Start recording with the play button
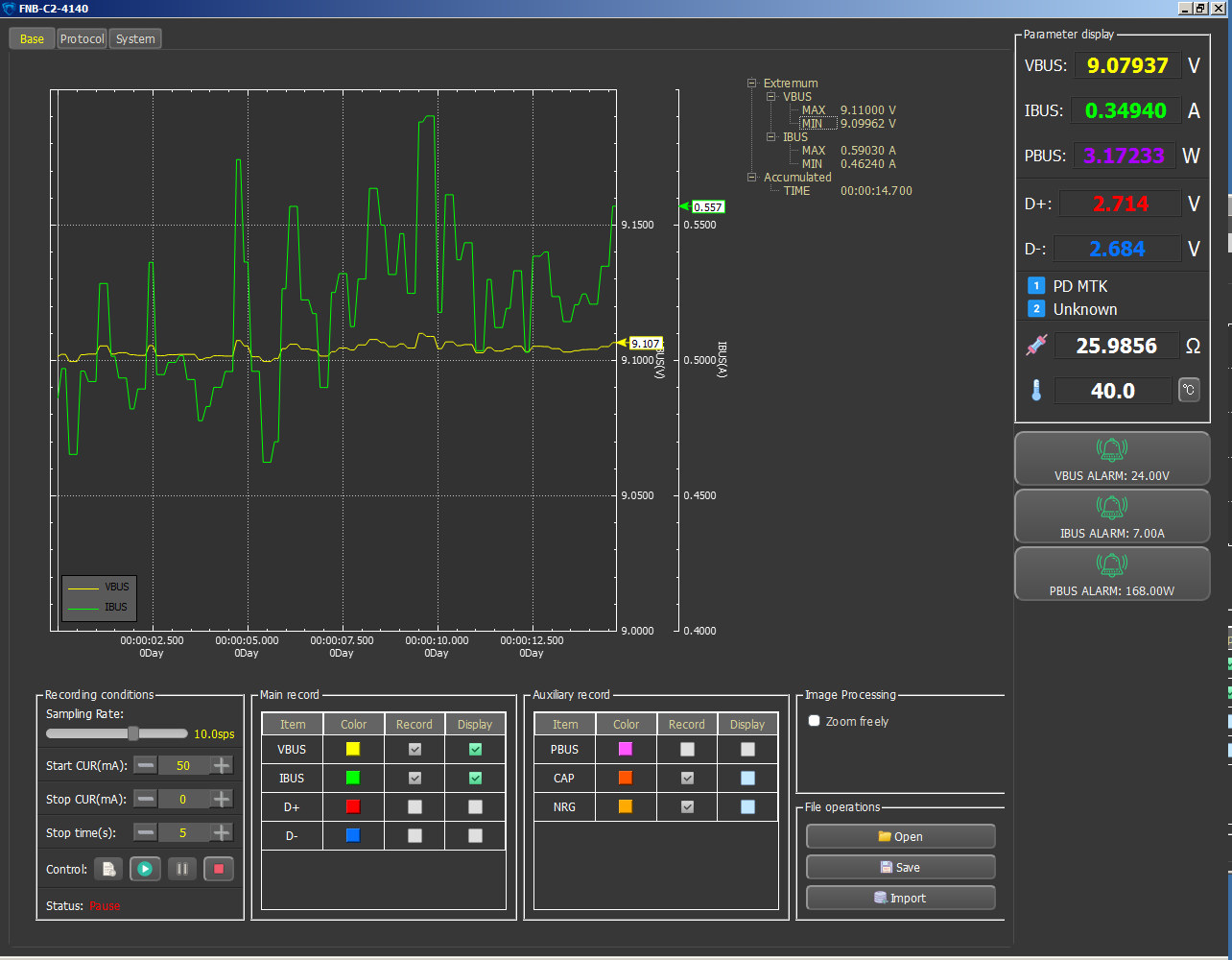The height and width of the screenshot is (960, 1232). coord(145,869)
